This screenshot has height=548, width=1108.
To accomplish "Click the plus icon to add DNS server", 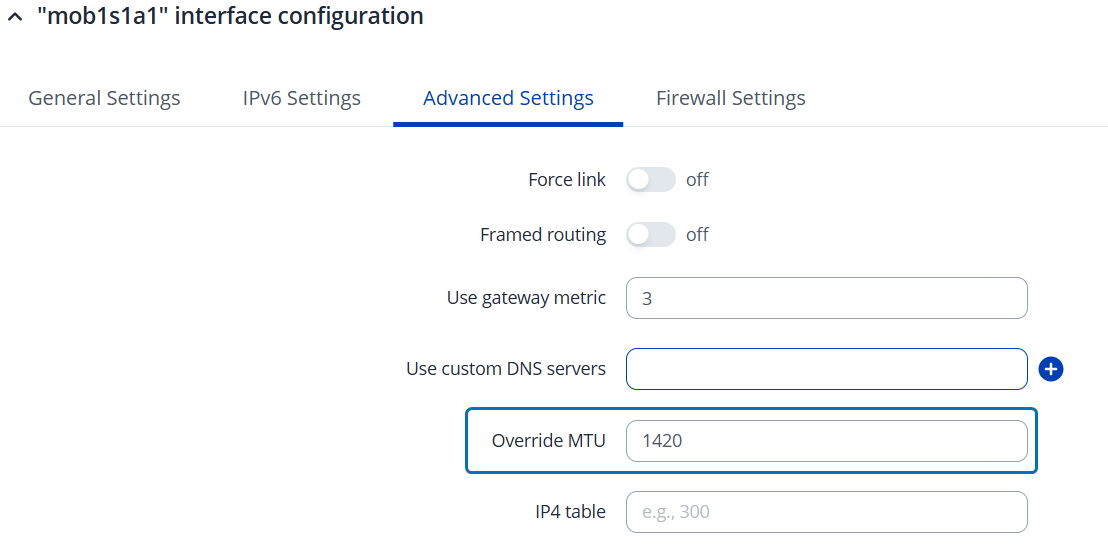I will tap(1050, 369).
